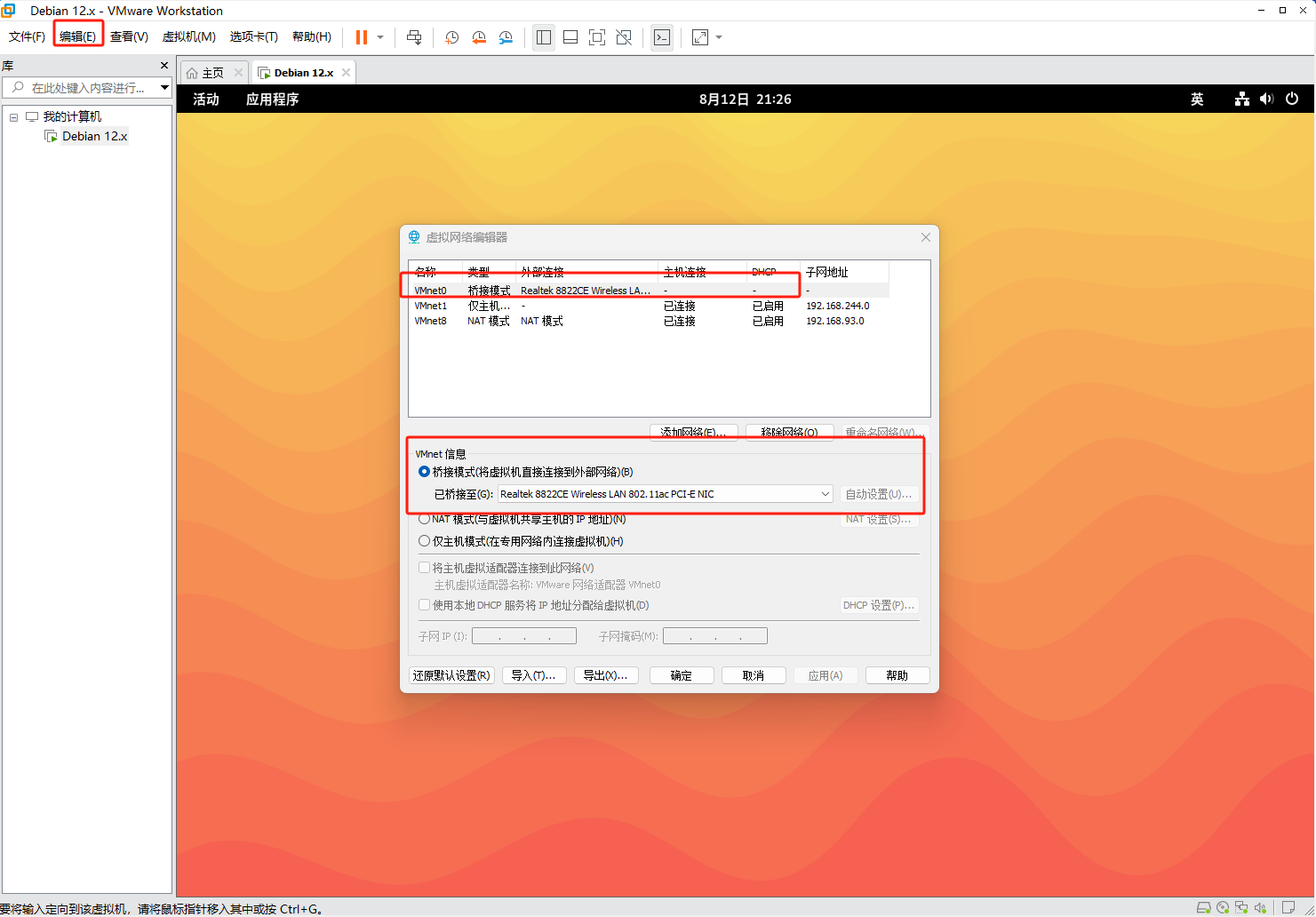Click the network icon in Debian top bar
Viewport: 1316px width, 917px height.
click(x=1242, y=100)
